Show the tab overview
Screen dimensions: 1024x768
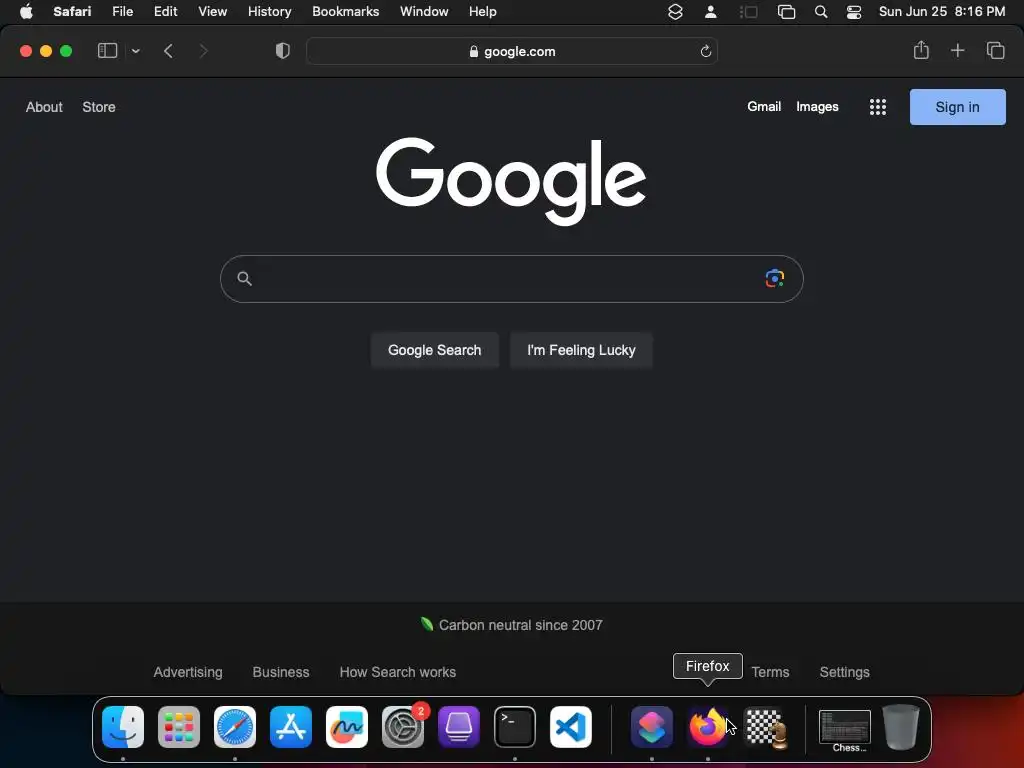[995, 50]
